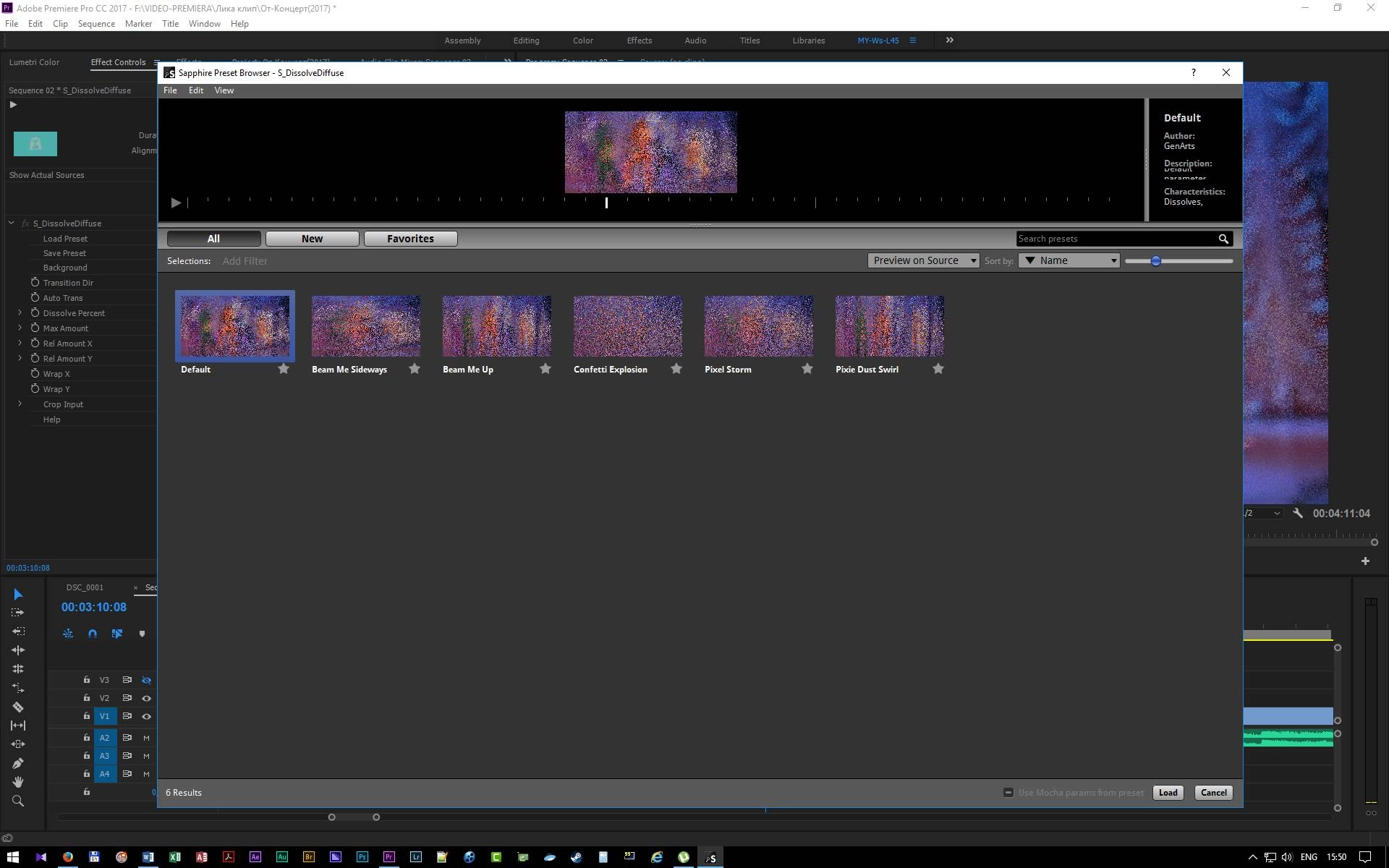Select the Selection tool arrow
The width and height of the screenshot is (1389, 868).
tap(18, 594)
